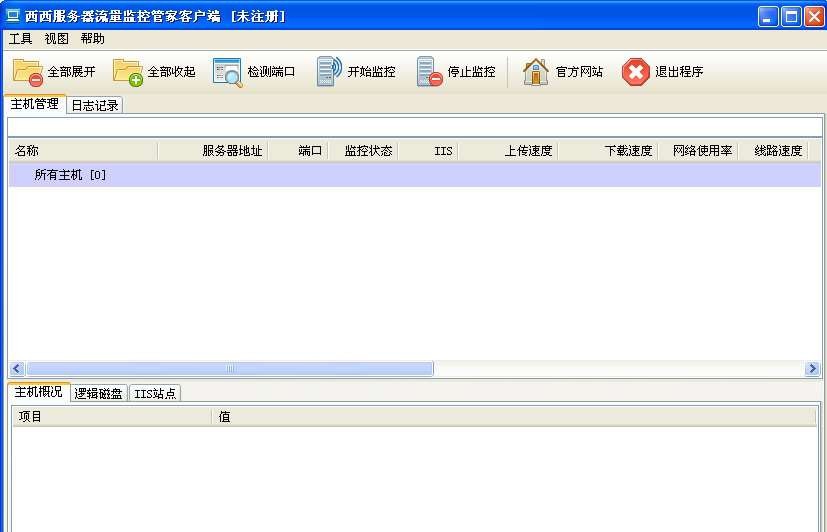The height and width of the screenshot is (532, 827).
Task: Click the 检测端口 toolbar label
Action: (x=271, y=72)
